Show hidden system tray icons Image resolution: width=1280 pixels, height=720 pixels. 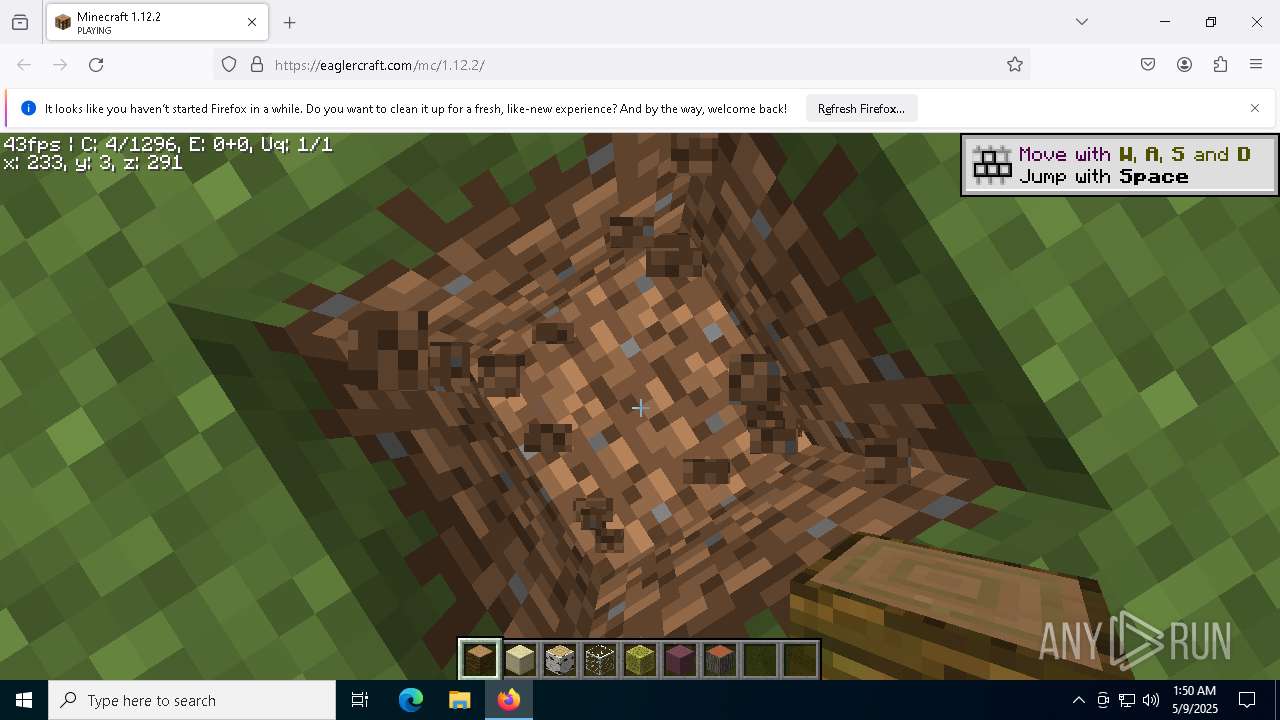[1078, 700]
